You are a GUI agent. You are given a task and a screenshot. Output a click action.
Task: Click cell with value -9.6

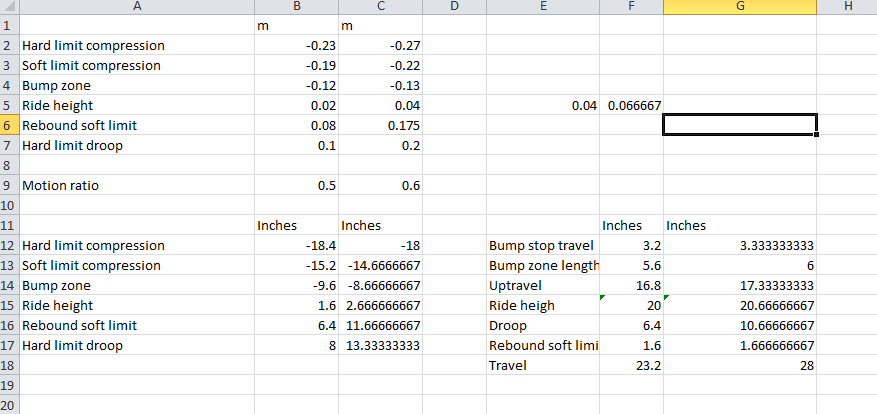[296, 285]
